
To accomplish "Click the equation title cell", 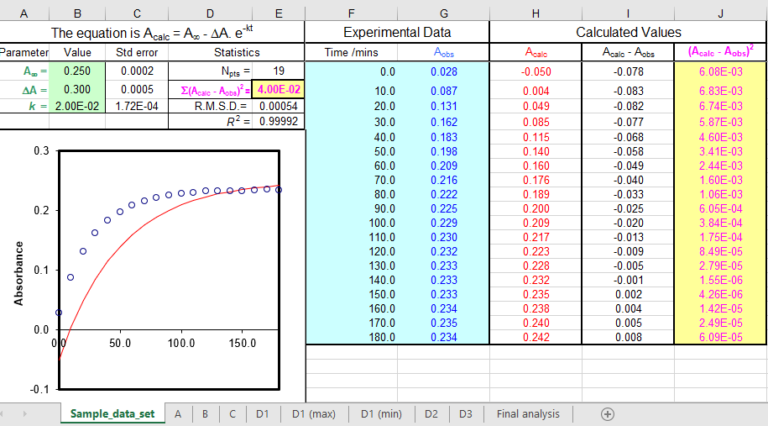I will click(x=152, y=32).
